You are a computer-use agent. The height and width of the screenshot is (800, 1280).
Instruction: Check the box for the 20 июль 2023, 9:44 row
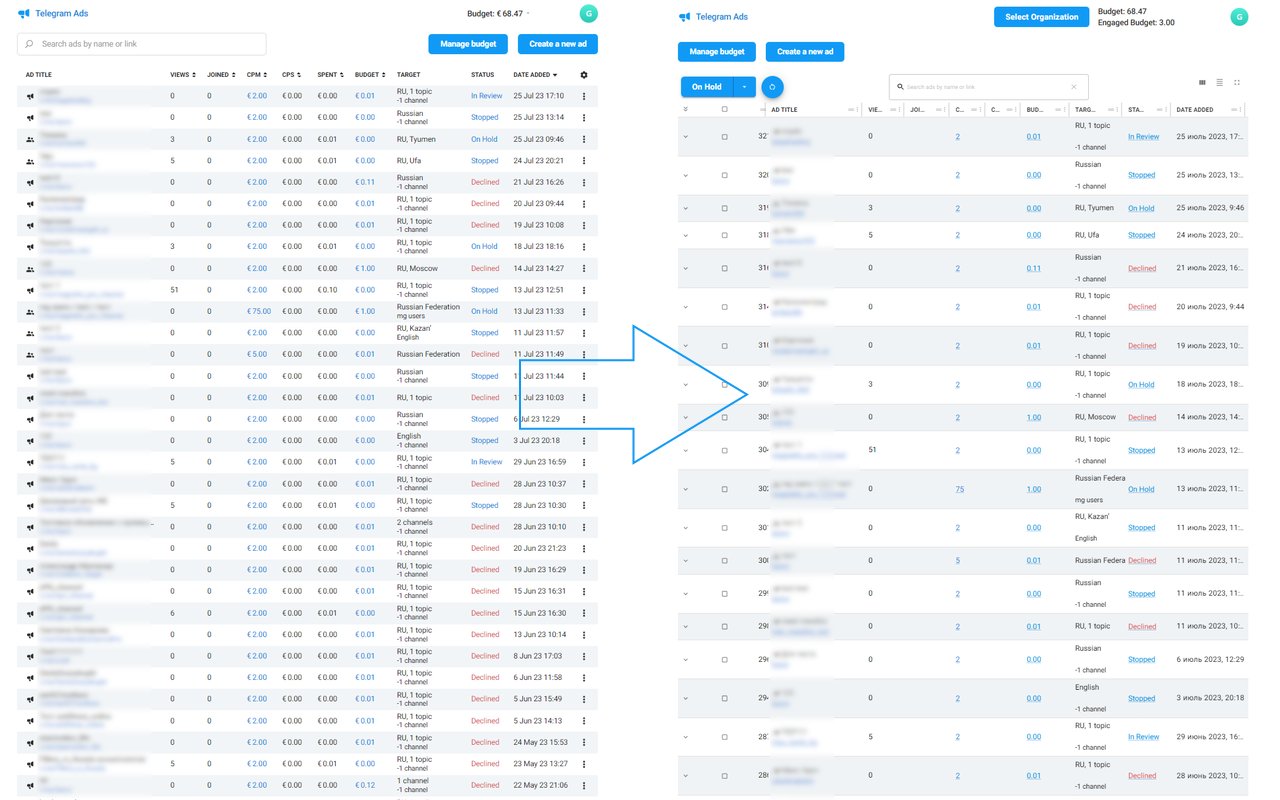725,307
